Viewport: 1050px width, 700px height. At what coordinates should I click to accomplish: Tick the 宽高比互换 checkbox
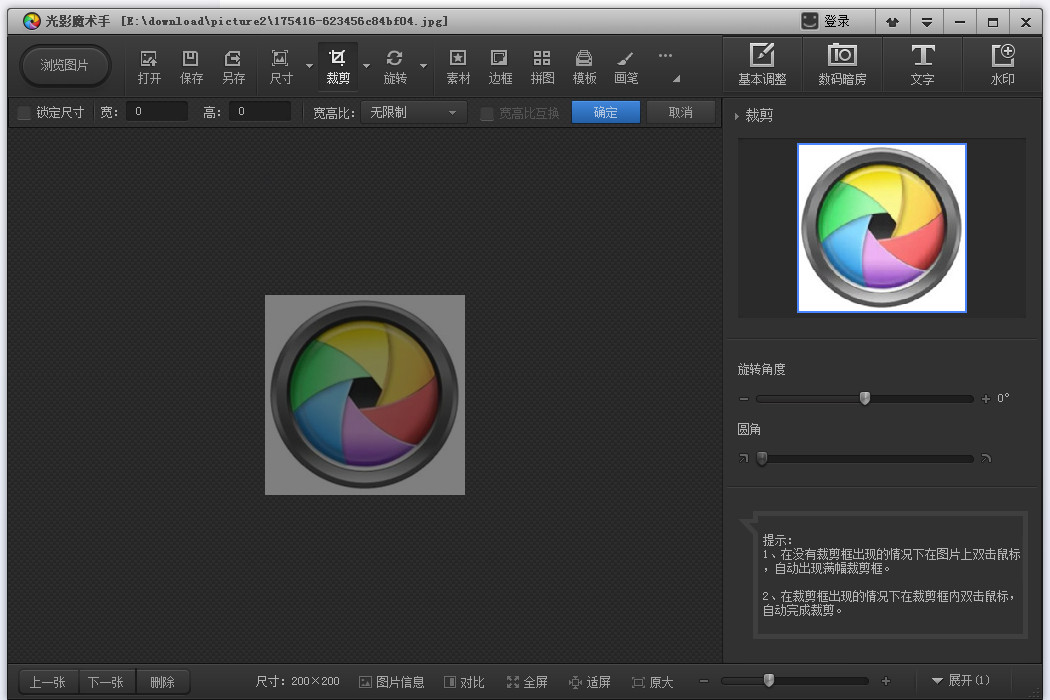tap(488, 113)
